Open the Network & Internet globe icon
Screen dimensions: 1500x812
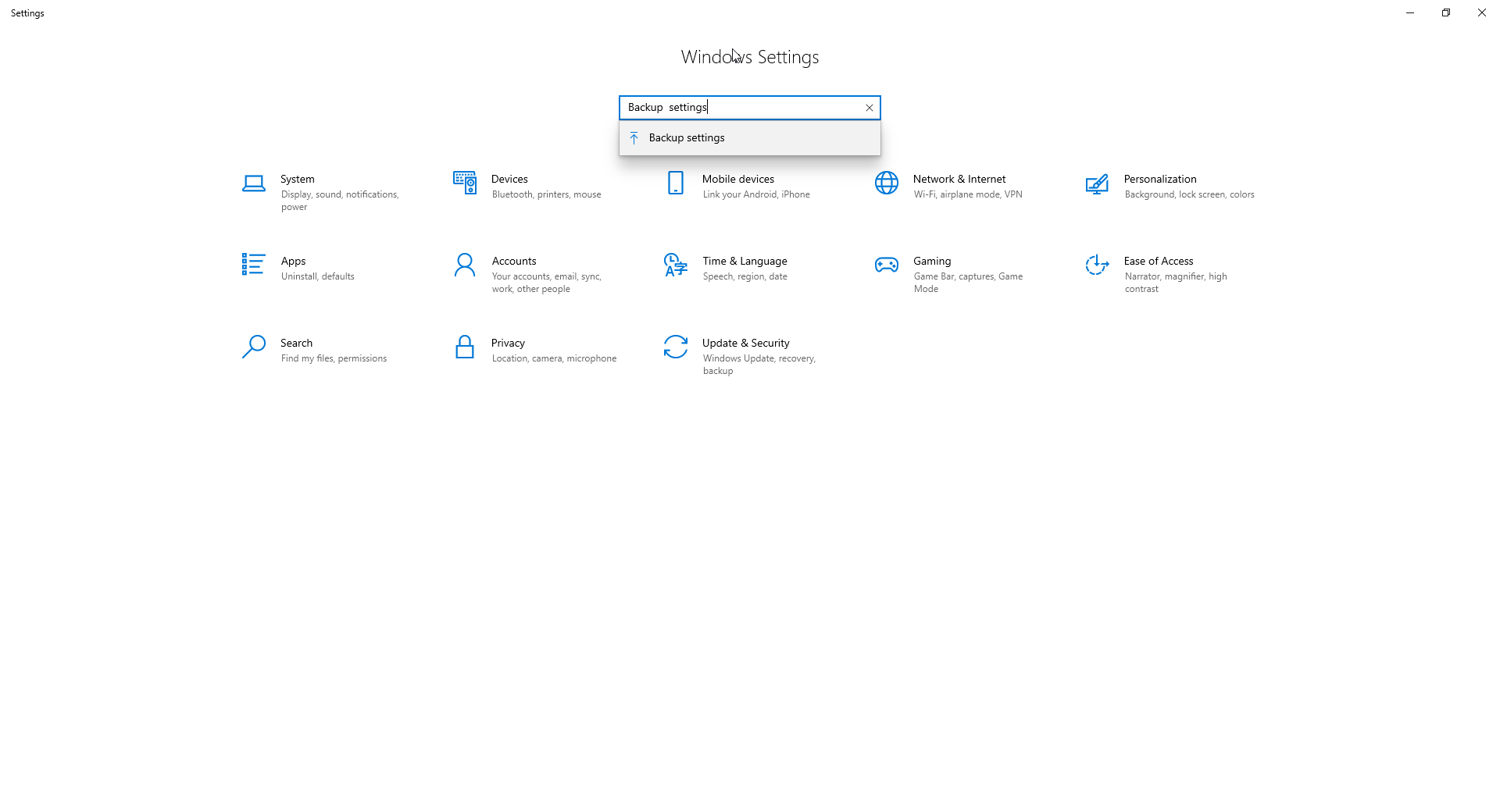point(887,183)
